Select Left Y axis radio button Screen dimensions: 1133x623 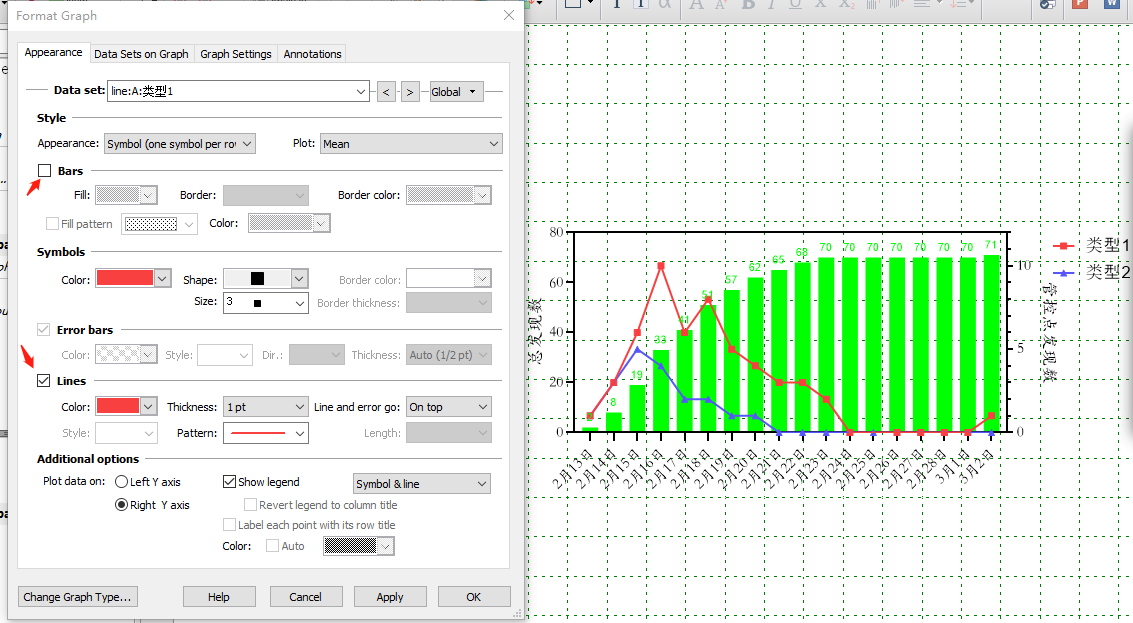pos(122,482)
